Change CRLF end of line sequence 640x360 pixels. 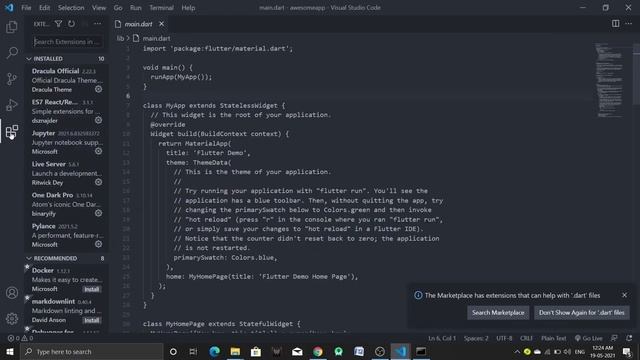[x=527, y=338]
